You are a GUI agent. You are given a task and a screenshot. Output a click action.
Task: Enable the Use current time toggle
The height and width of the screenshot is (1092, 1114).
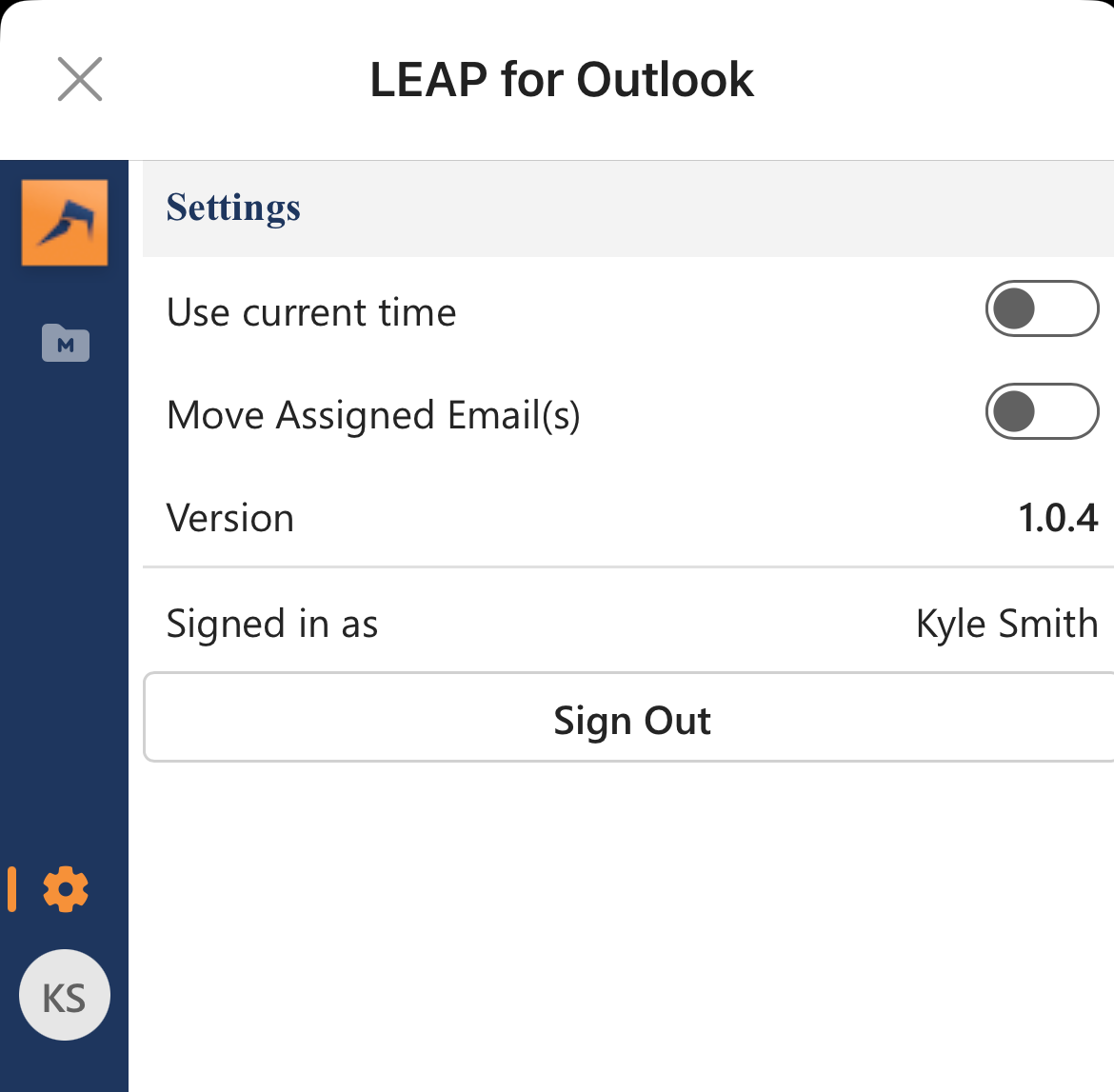click(x=1043, y=309)
